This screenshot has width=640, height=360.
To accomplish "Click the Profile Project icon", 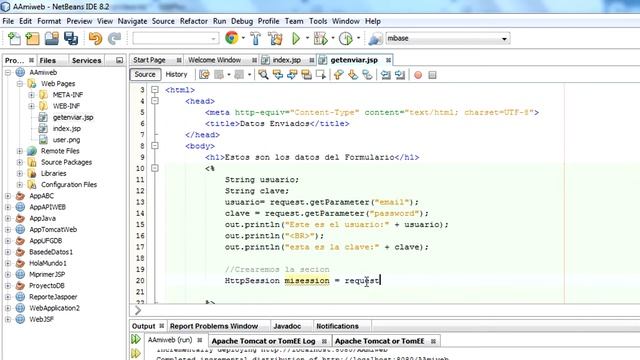I will 346,38.
